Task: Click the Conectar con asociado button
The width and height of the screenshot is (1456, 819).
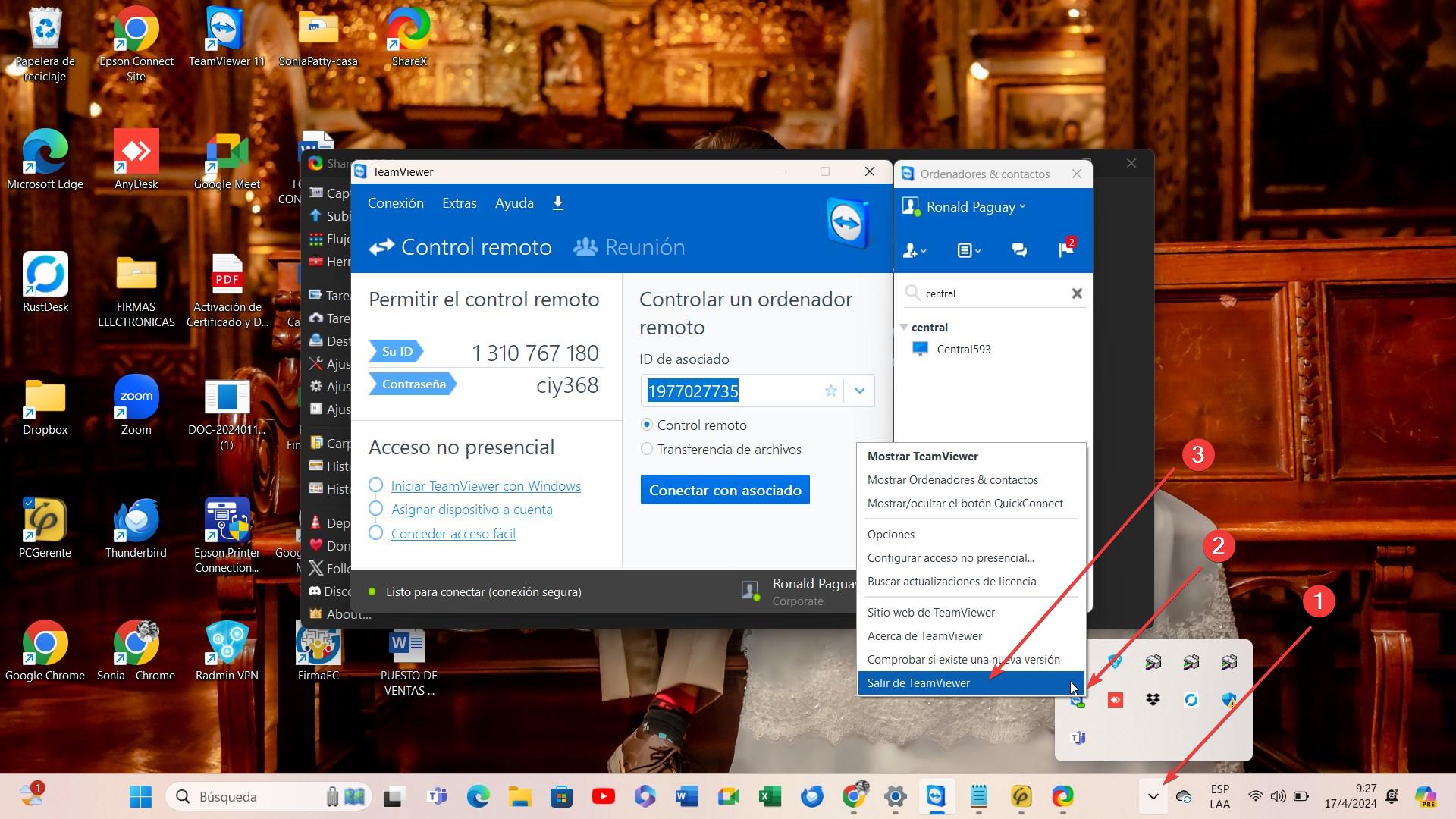Action: (x=724, y=489)
